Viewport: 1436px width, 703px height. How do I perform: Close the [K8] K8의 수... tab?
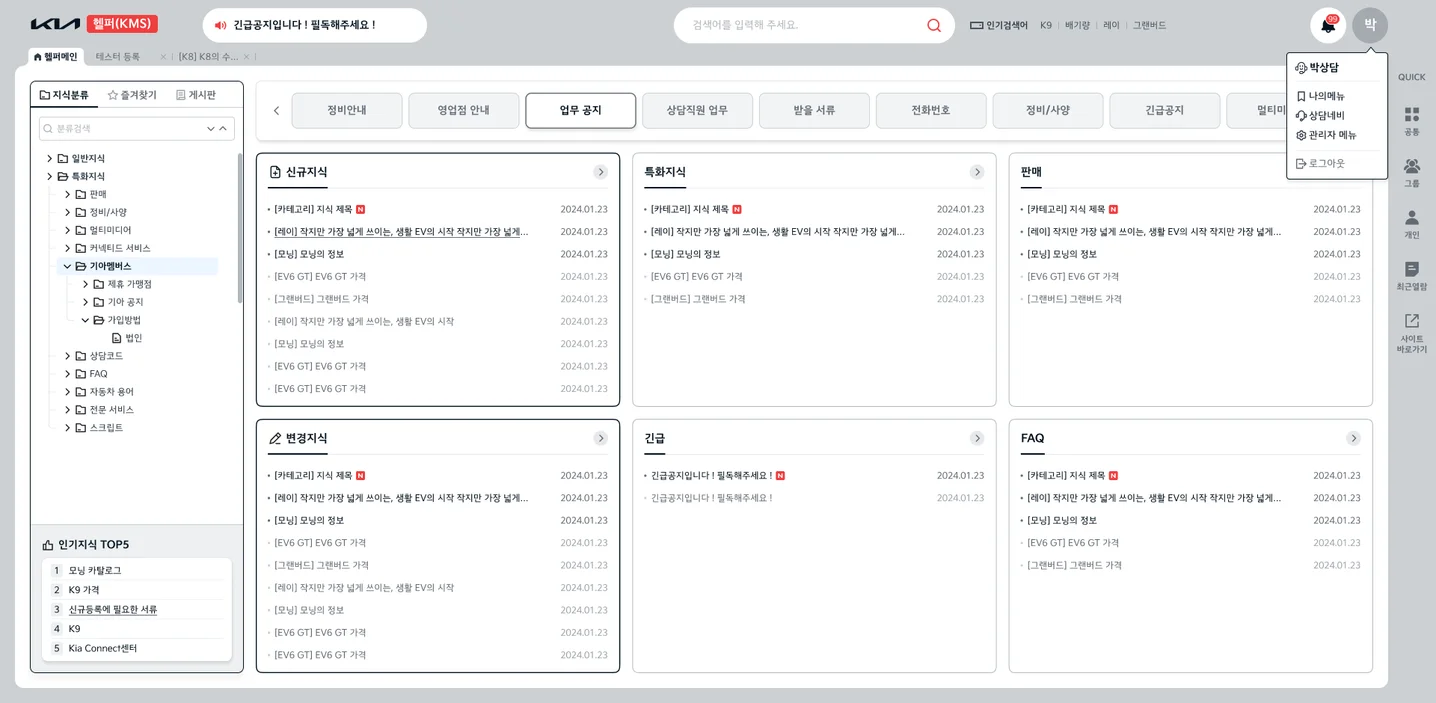coord(246,57)
